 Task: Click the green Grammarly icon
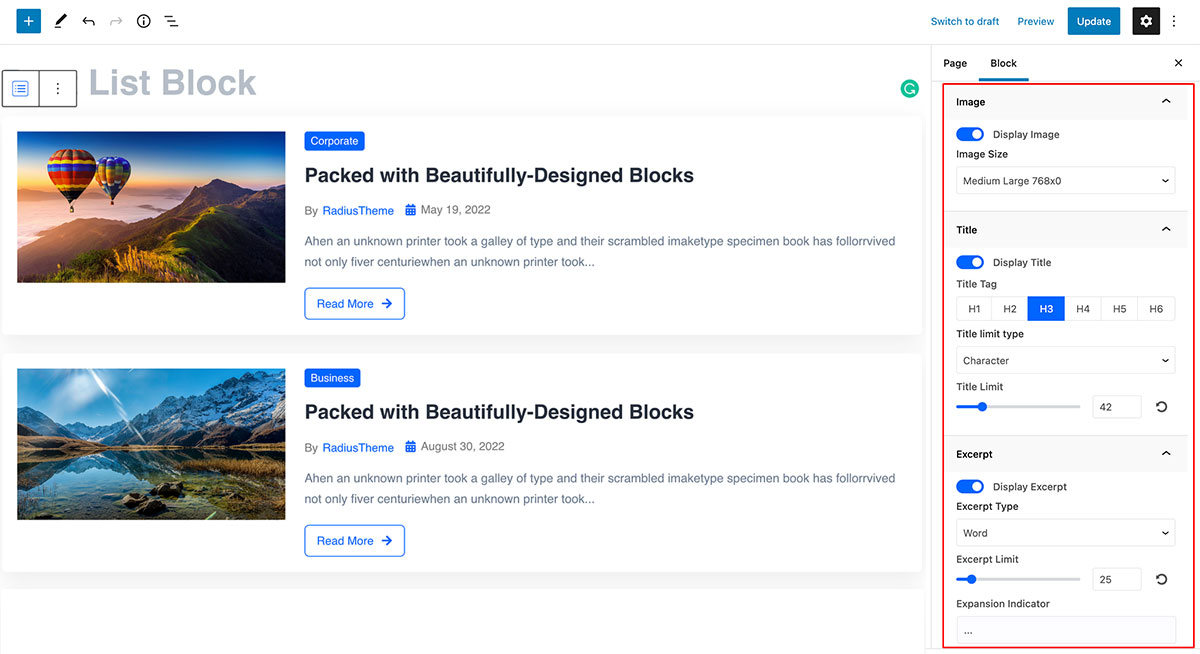tap(909, 88)
